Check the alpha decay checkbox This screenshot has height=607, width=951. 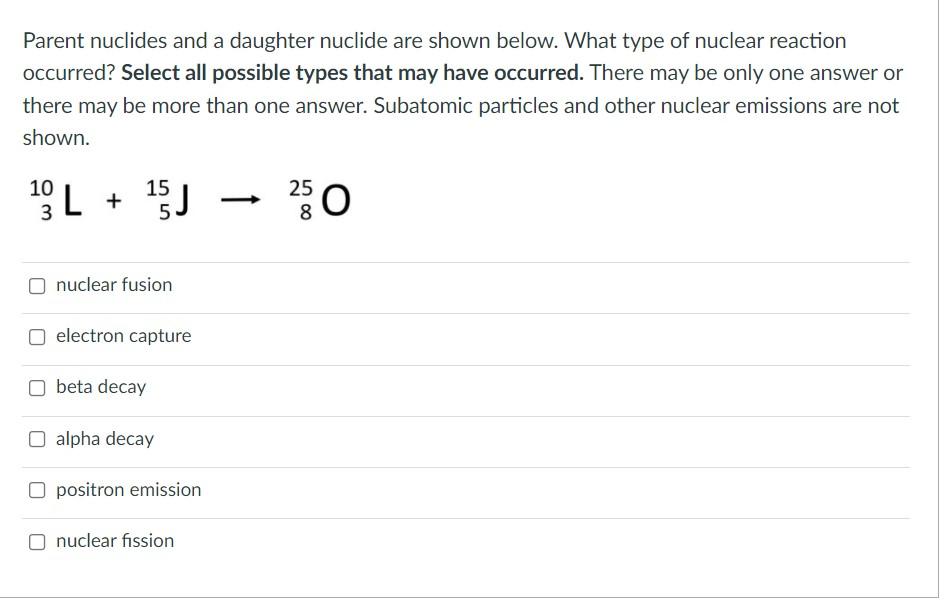point(37,438)
